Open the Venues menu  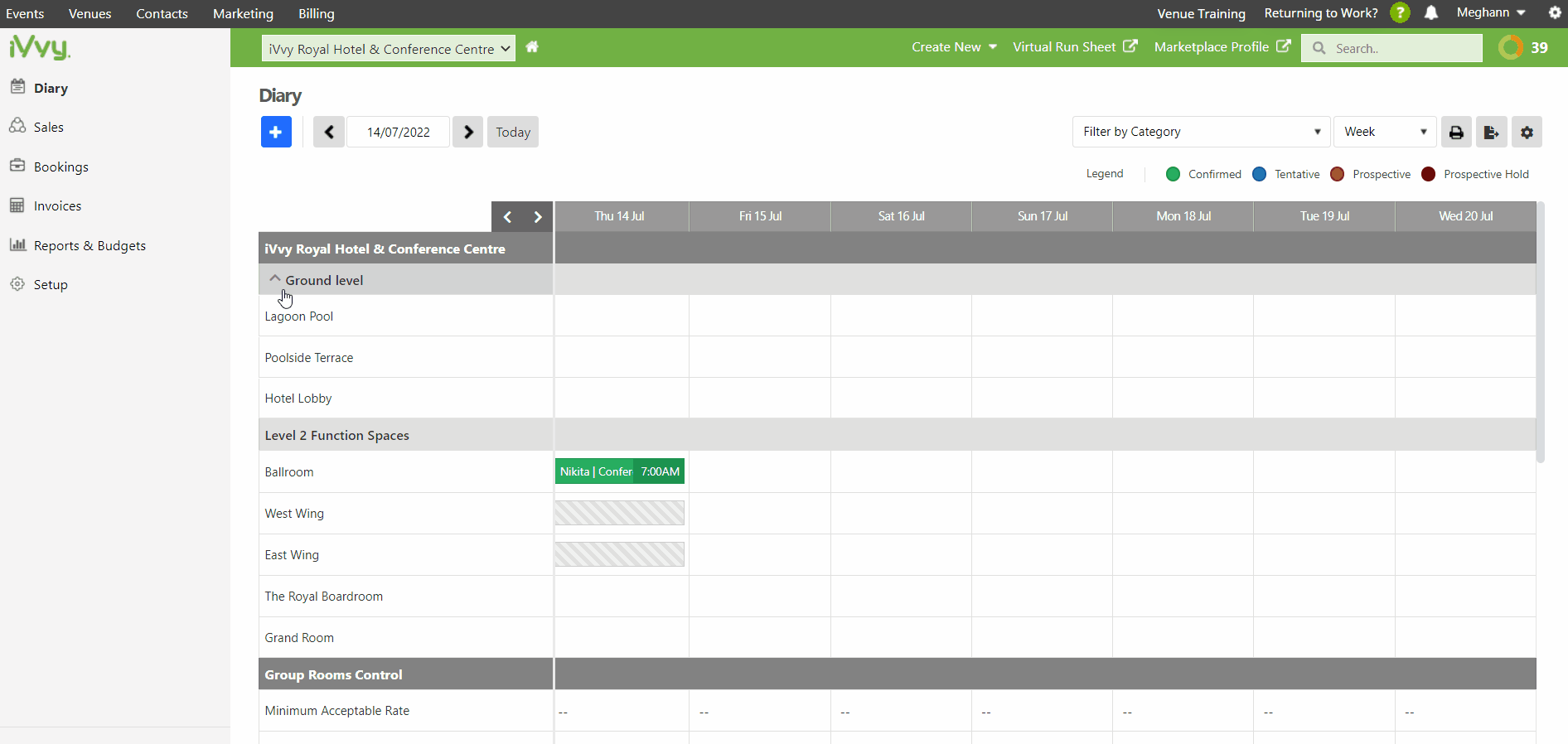pos(90,13)
